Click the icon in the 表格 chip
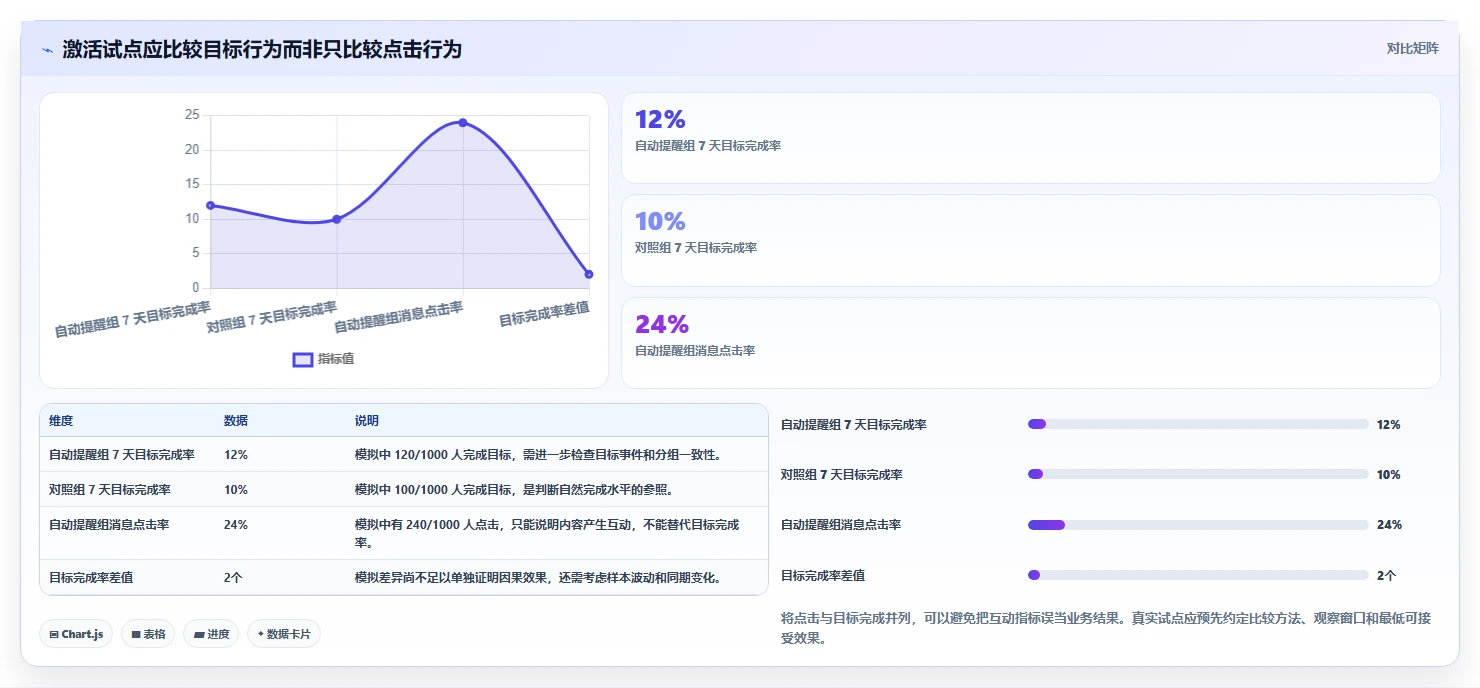The image size is (1480, 688). (135, 634)
